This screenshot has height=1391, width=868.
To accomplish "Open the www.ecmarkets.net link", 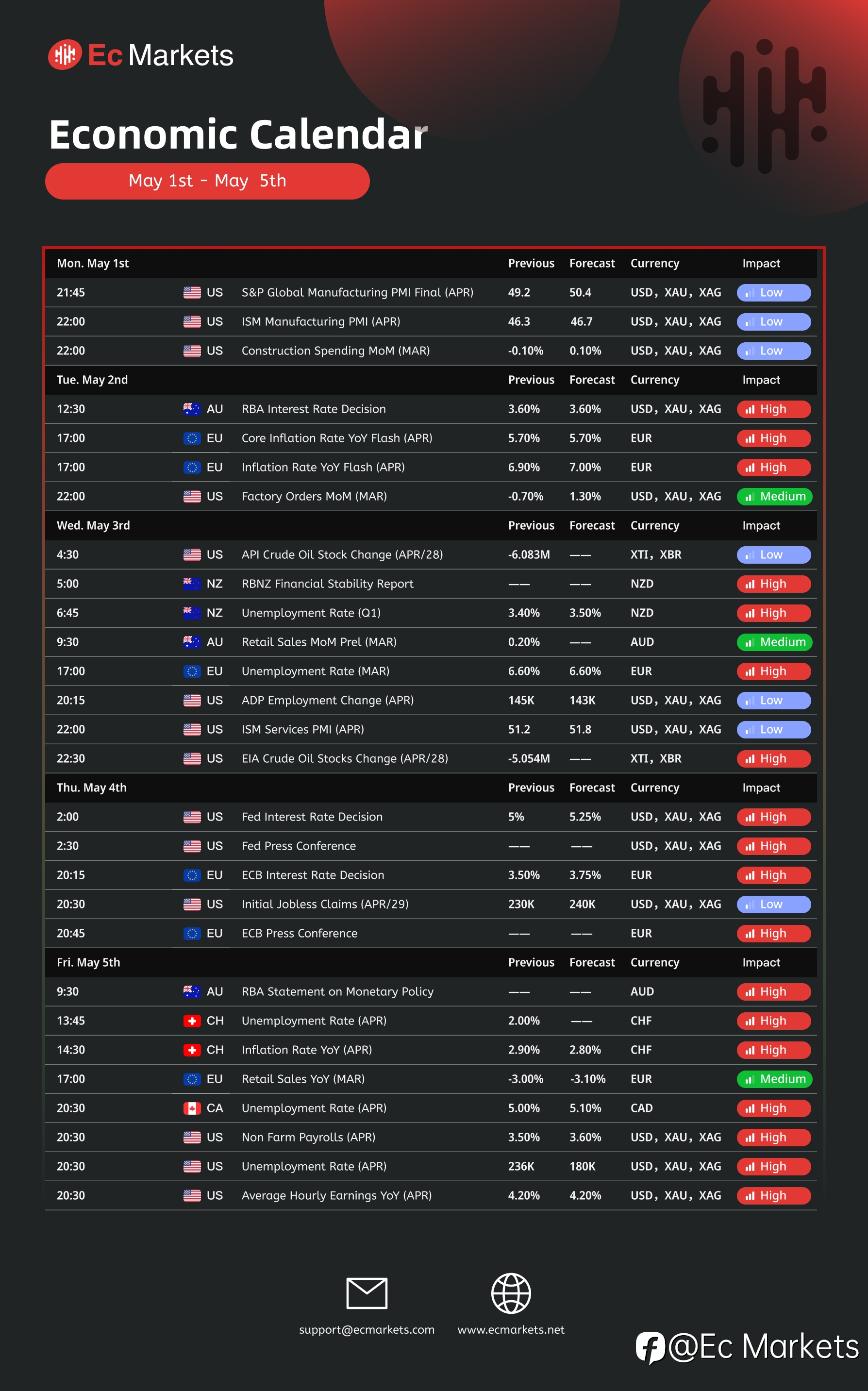I will [x=511, y=1329].
